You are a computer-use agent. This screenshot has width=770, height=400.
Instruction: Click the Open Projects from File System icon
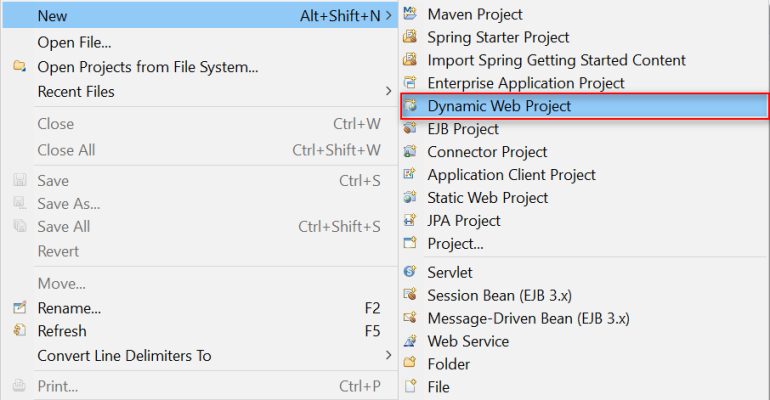[20, 66]
